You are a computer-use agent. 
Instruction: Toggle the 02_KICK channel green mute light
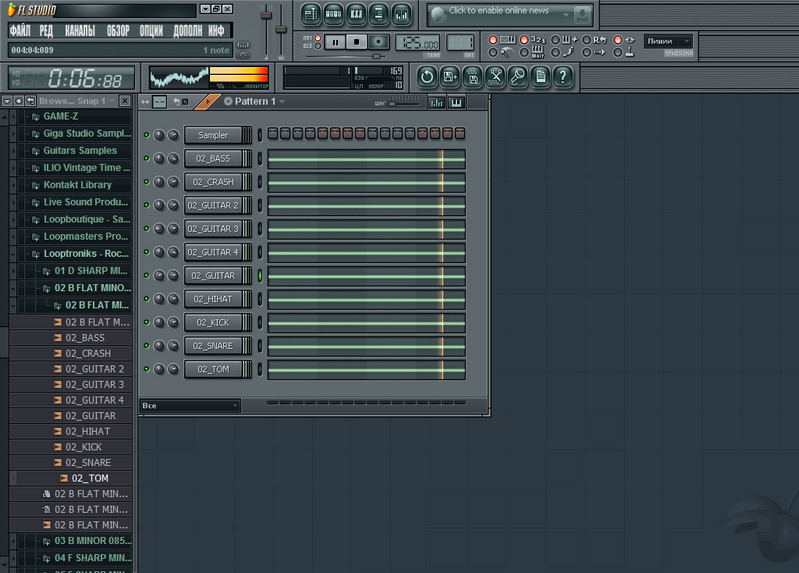point(147,323)
